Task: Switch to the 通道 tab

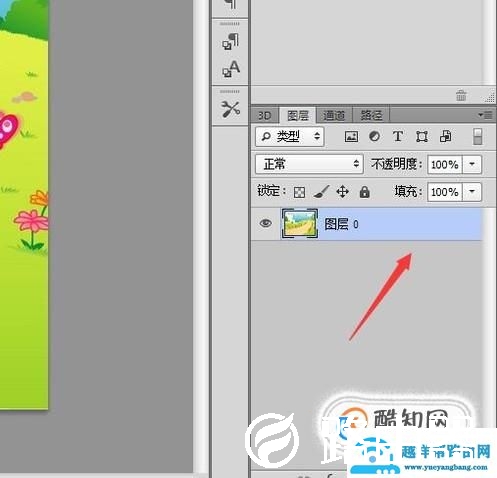Action: (x=334, y=116)
